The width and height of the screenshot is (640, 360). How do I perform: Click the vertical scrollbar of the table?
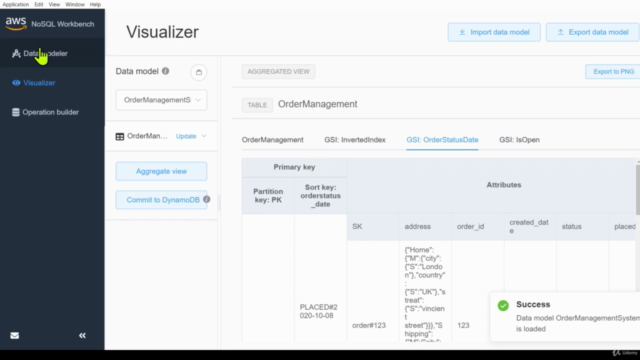pos(638,189)
